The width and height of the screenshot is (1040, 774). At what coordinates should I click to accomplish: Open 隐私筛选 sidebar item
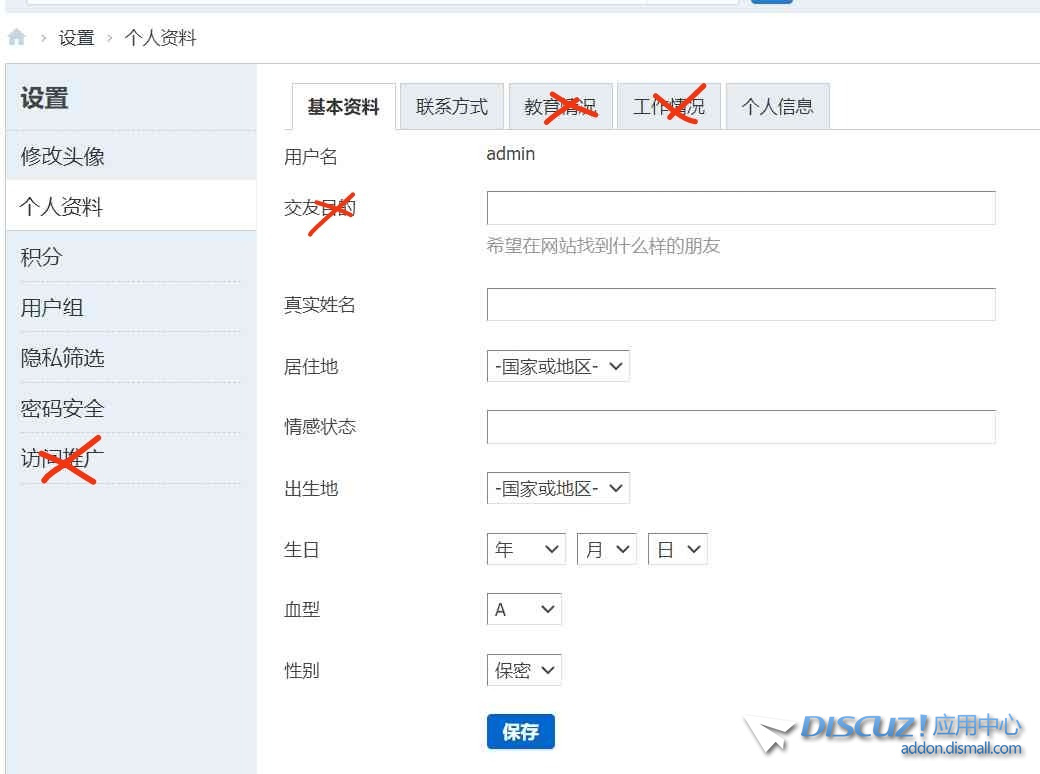tap(63, 358)
